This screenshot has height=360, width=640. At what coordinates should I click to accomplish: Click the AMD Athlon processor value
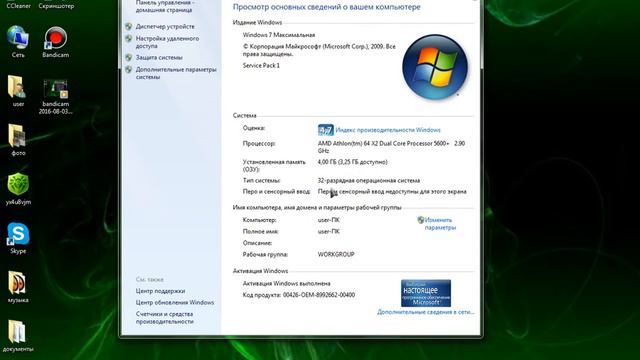[x=391, y=147]
